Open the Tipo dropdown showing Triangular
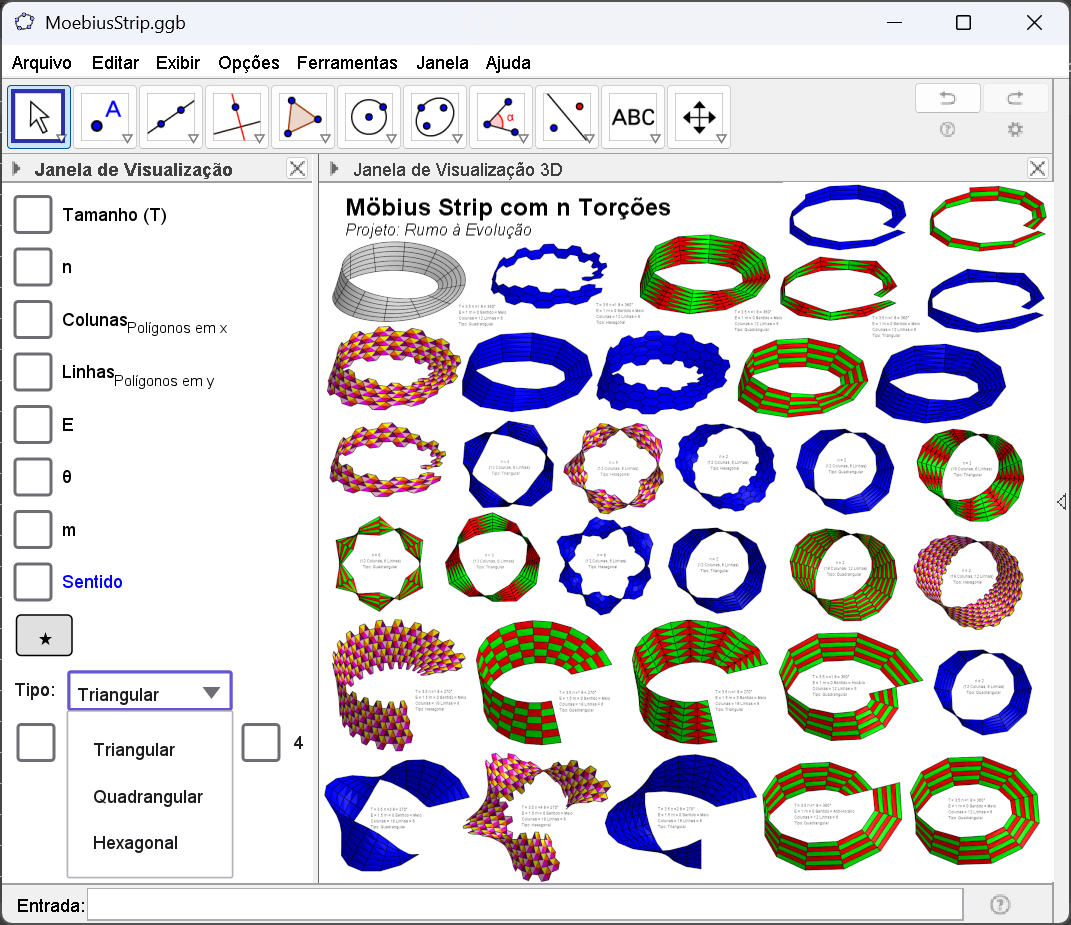The width and height of the screenshot is (1071, 925). pyautogui.click(x=150, y=693)
